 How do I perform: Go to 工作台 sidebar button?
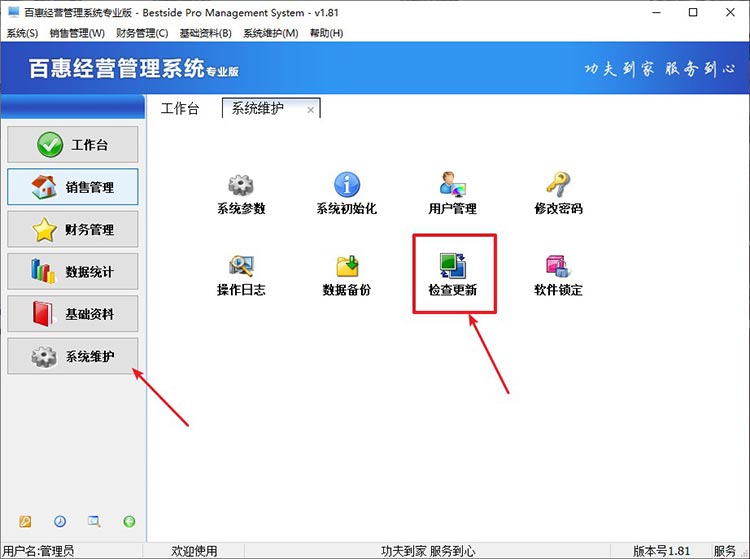click(73, 144)
